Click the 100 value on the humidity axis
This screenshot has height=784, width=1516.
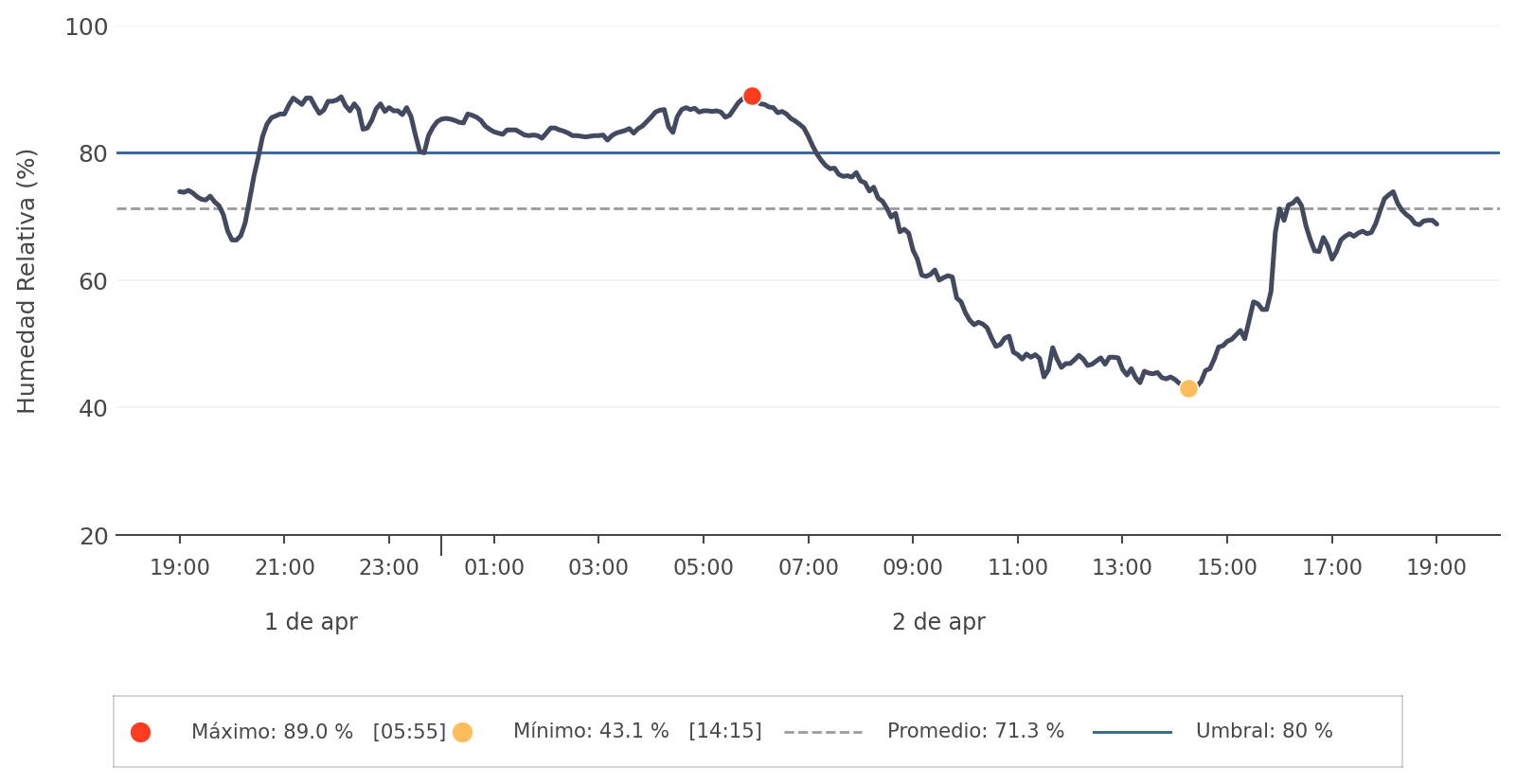[x=86, y=27]
